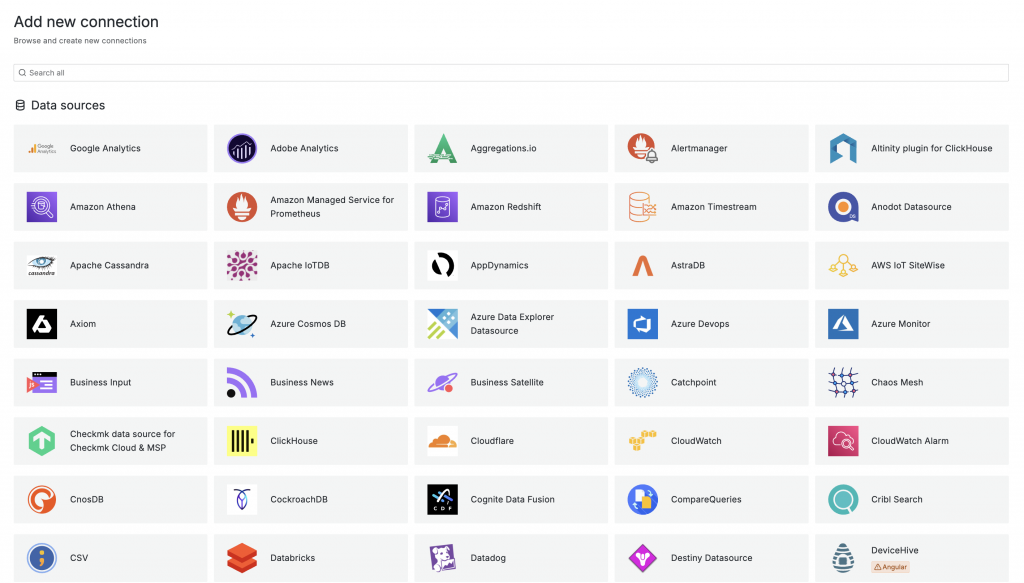Click the Apache IoTDB icon
The image size is (1024, 583).
tap(242, 265)
